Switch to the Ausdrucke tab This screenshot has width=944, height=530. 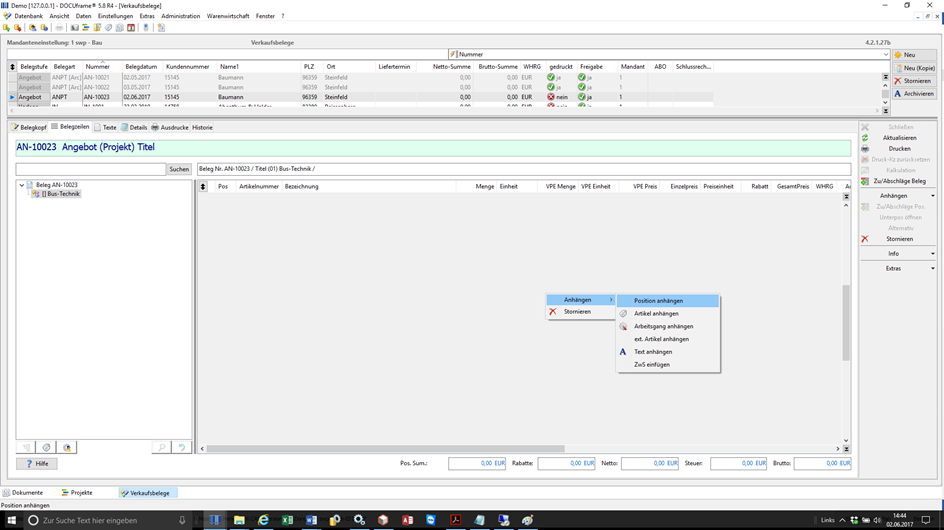pyautogui.click(x=170, y=128)
